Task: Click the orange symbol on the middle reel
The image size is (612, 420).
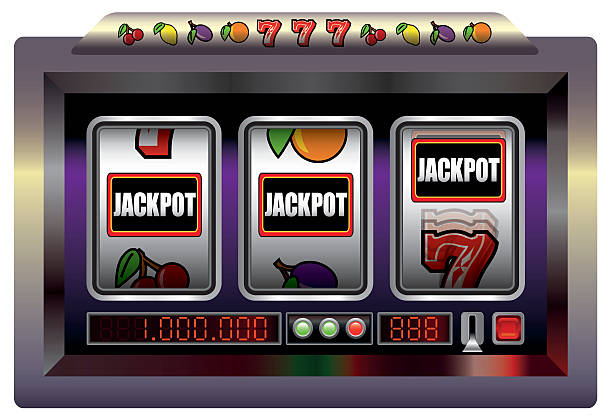Action: 307,144
